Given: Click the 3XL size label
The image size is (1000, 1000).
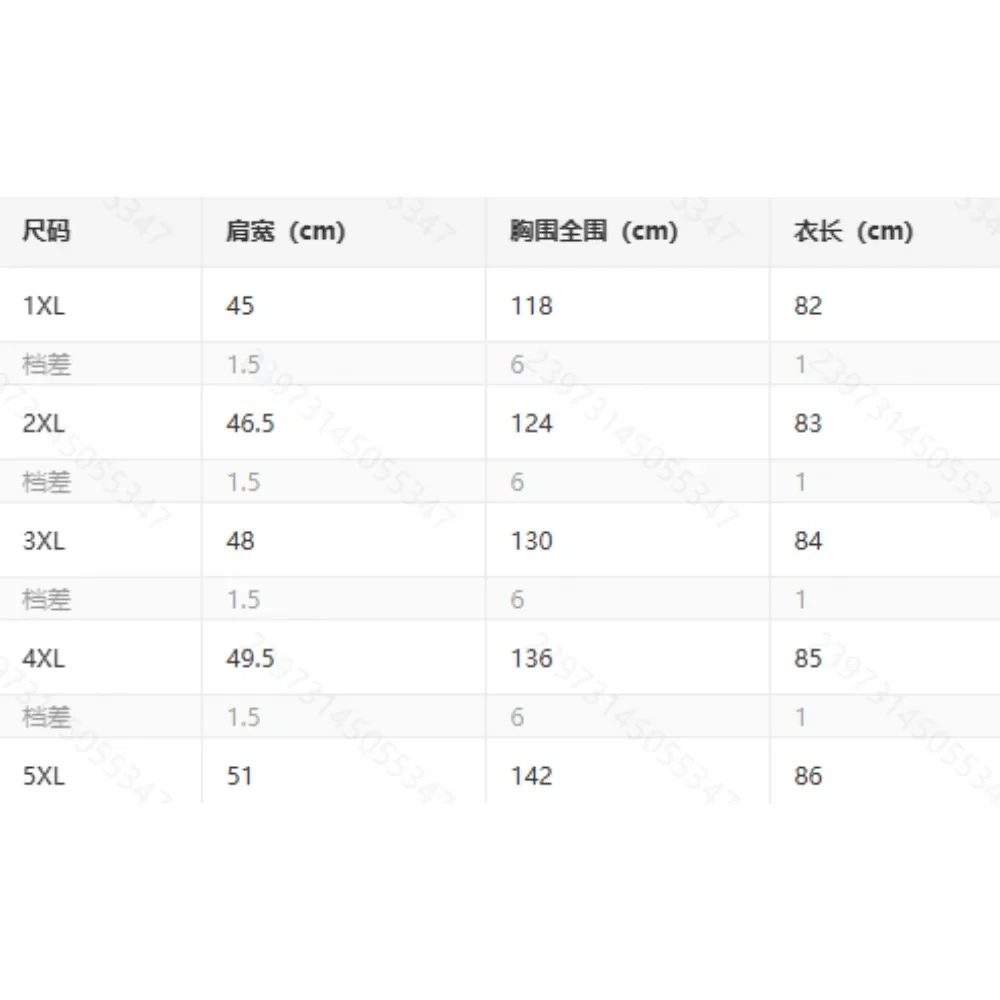Looking at the screenshot, I should [x=44, y=541].
